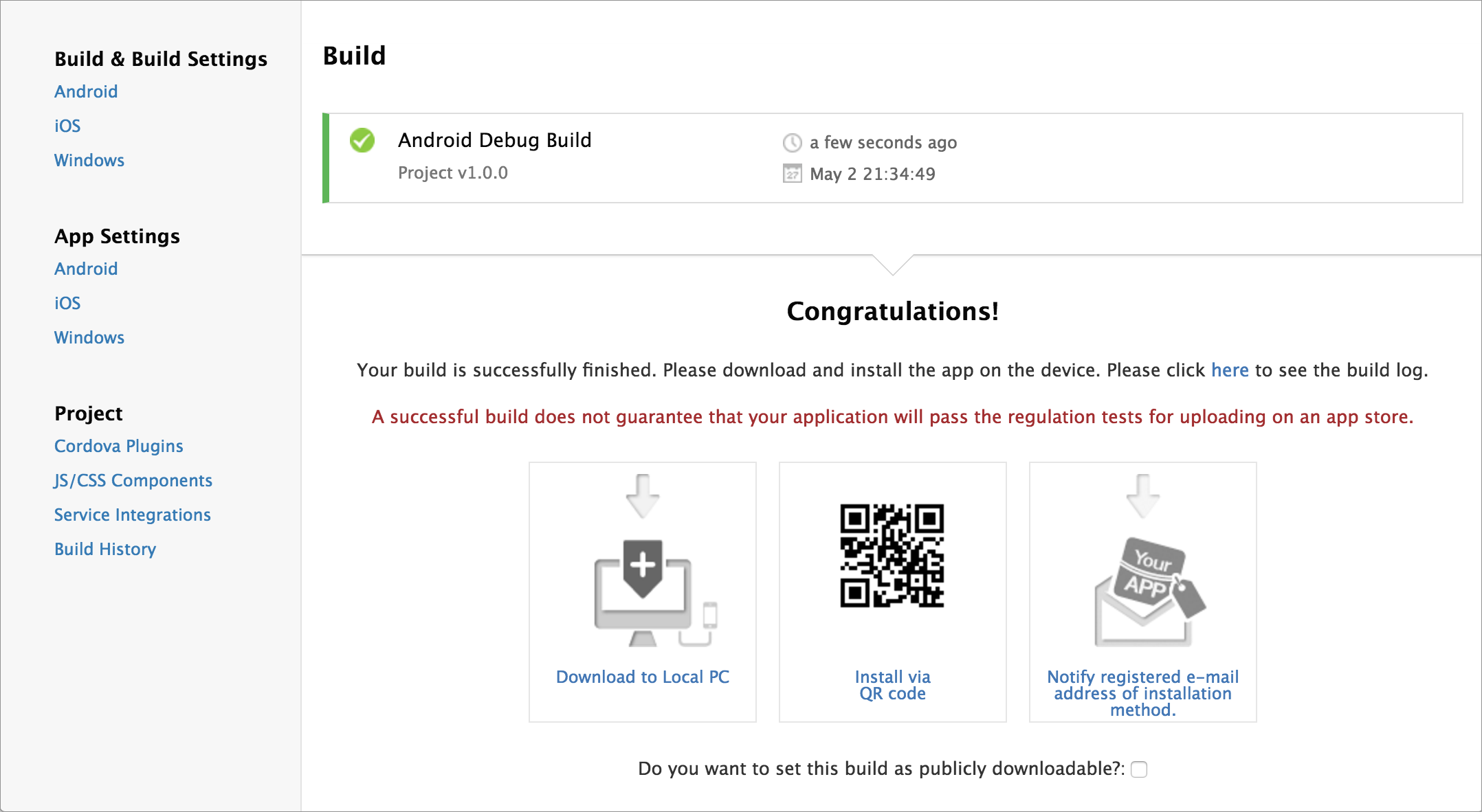Viewport: 1482px width, 812px height.
Task: Open Android under Build & Build Settings
Action: 86,91
